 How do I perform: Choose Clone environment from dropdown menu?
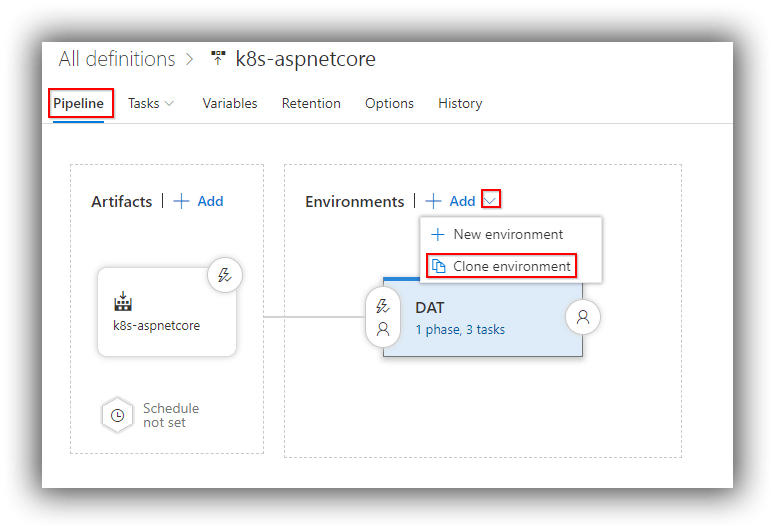tap(501, 266)
